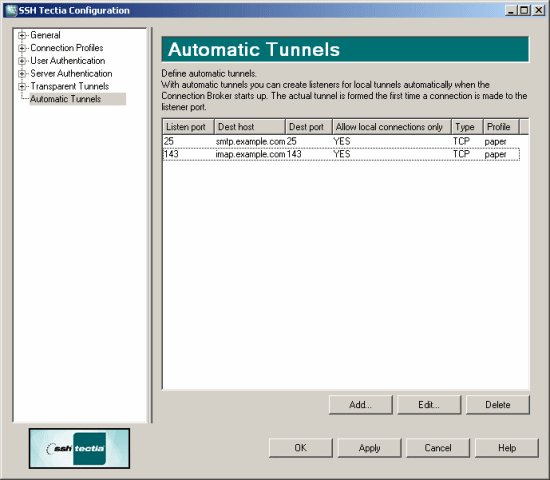Select the smtp.example.com tunnel row
The width and height of the screenshot is (550, 480).
(x=341, y=141)
